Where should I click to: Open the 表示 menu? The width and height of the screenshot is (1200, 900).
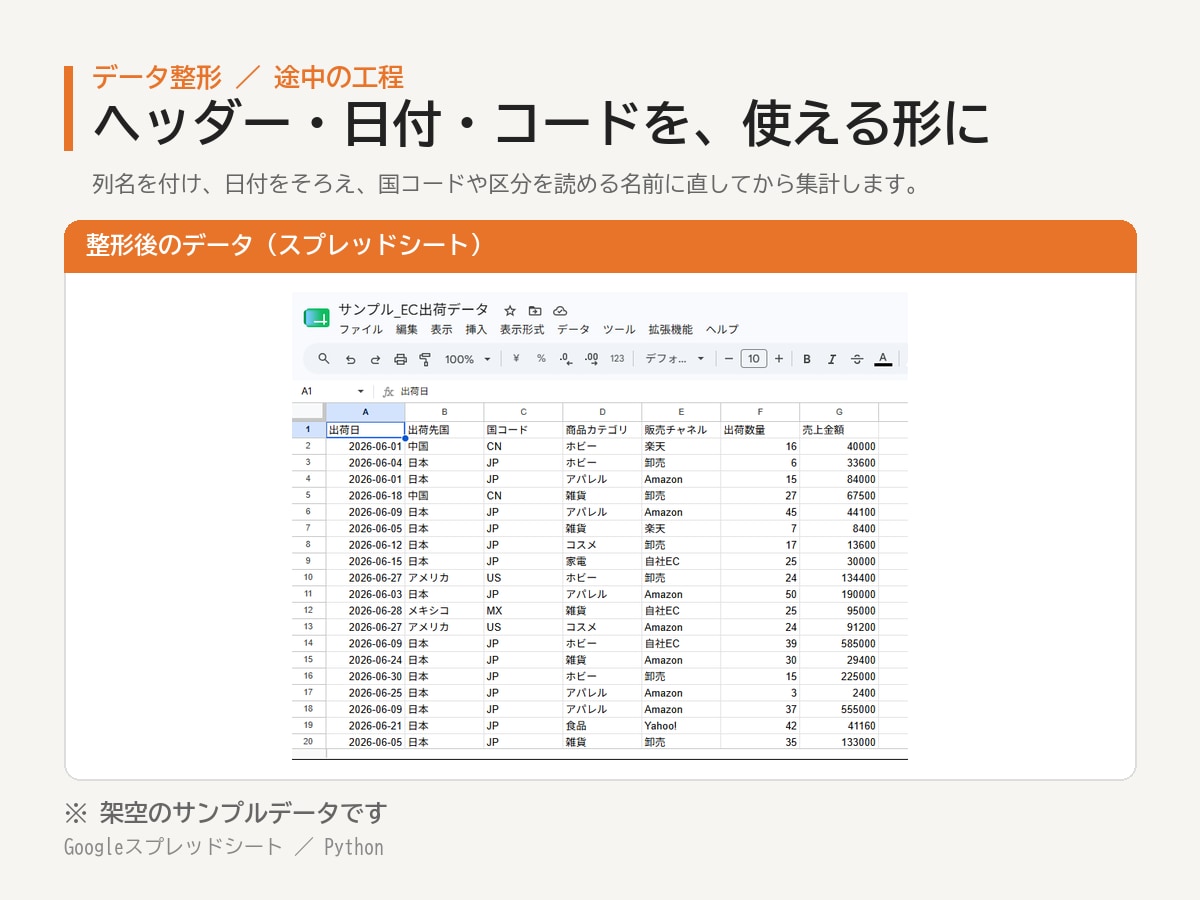pyautogui.click(x=441, y=330)
